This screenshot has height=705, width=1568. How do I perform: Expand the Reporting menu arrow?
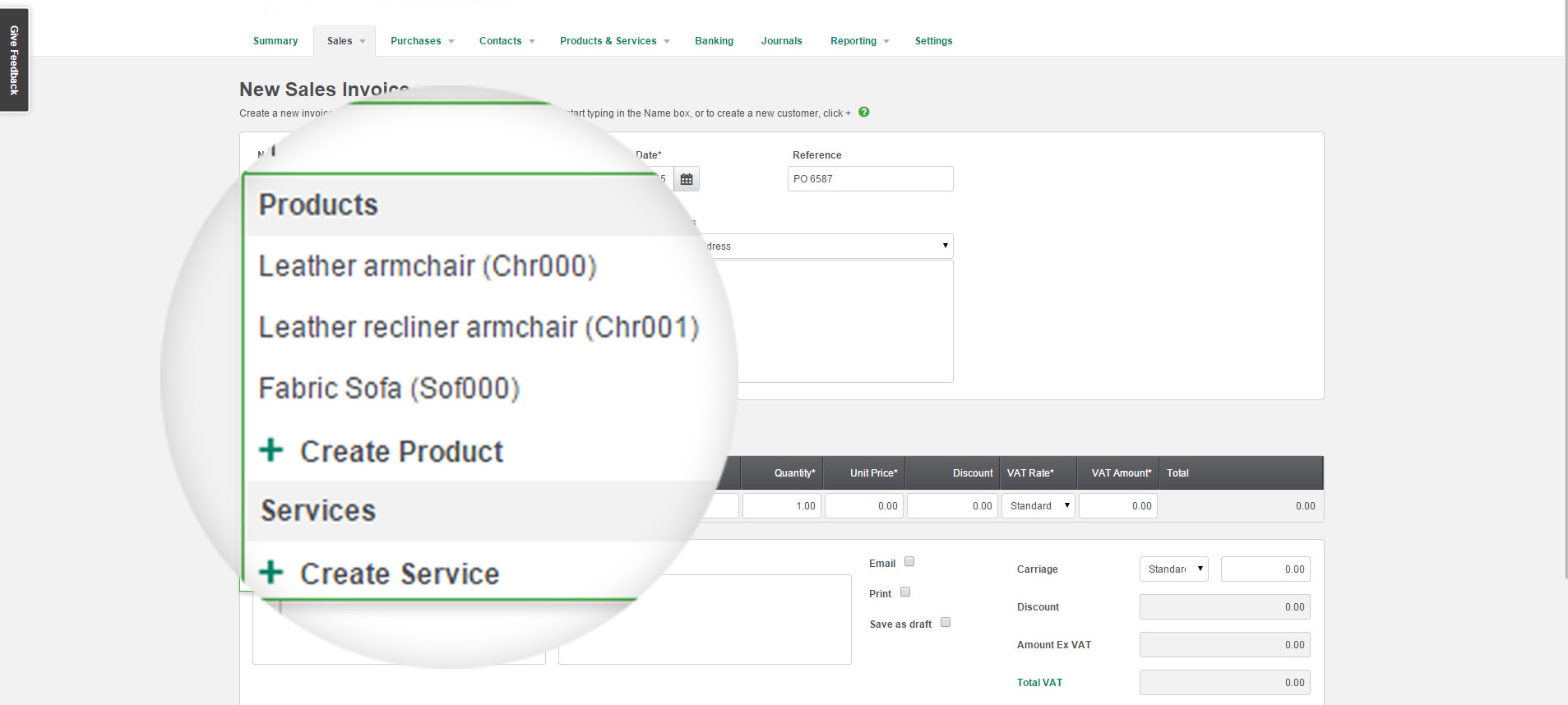[886, 41]
